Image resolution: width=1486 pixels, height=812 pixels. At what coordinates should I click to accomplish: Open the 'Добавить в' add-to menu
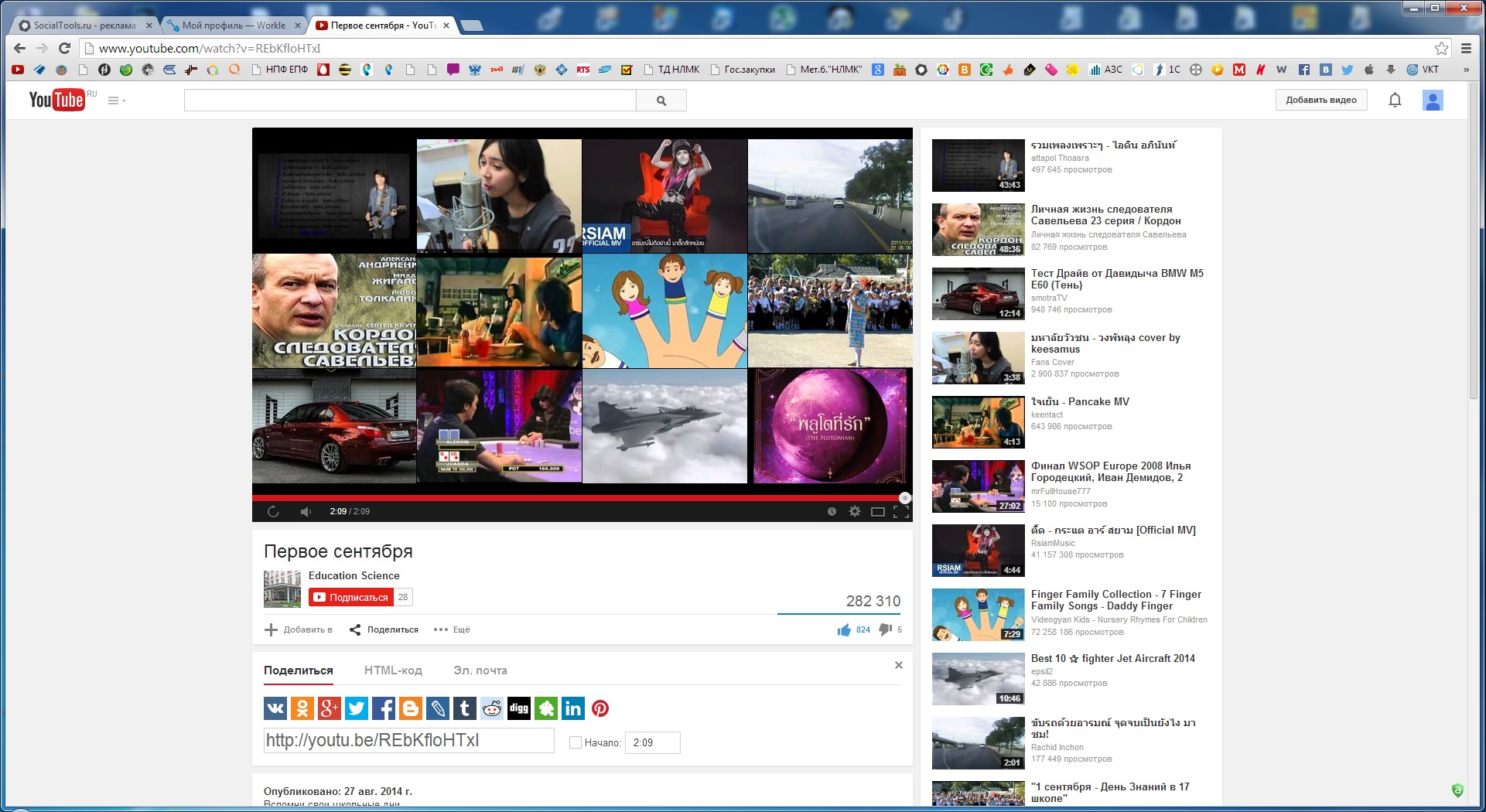pos(299,629)
